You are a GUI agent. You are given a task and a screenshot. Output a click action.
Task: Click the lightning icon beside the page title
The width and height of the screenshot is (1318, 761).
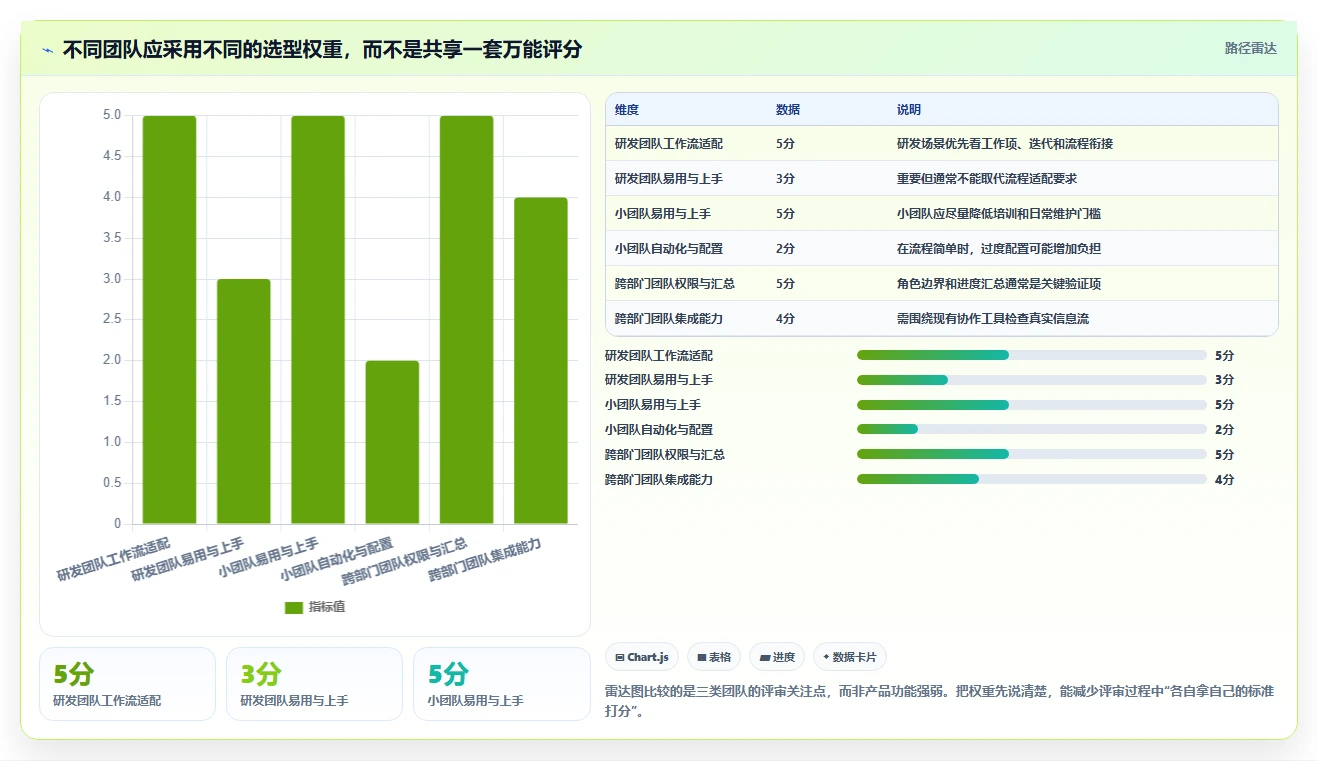(x=48, y=50)
